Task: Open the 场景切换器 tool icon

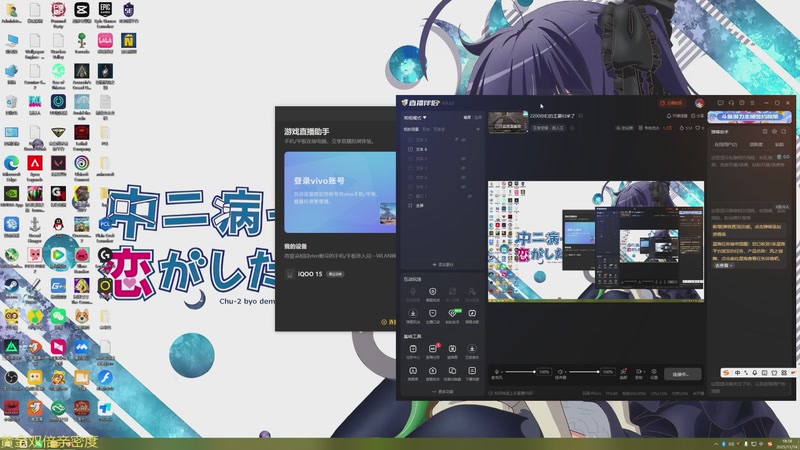Action: point(452,373)
